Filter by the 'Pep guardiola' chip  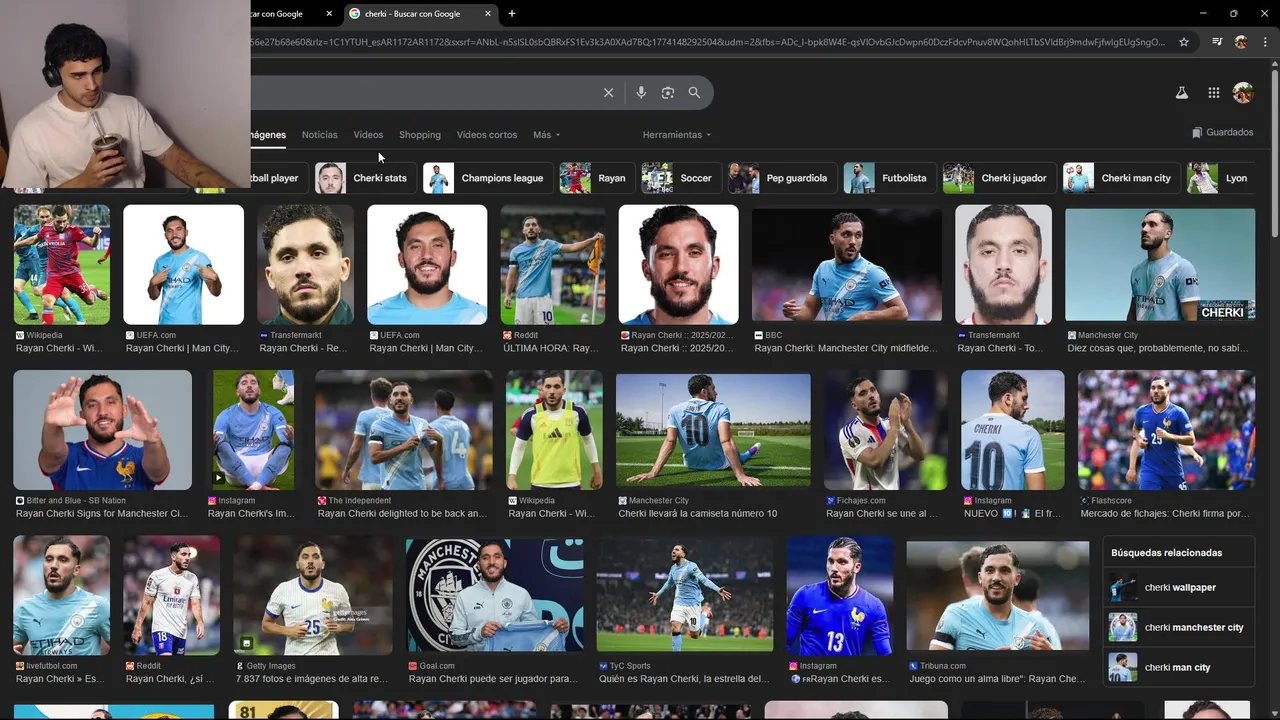point(781,178)
